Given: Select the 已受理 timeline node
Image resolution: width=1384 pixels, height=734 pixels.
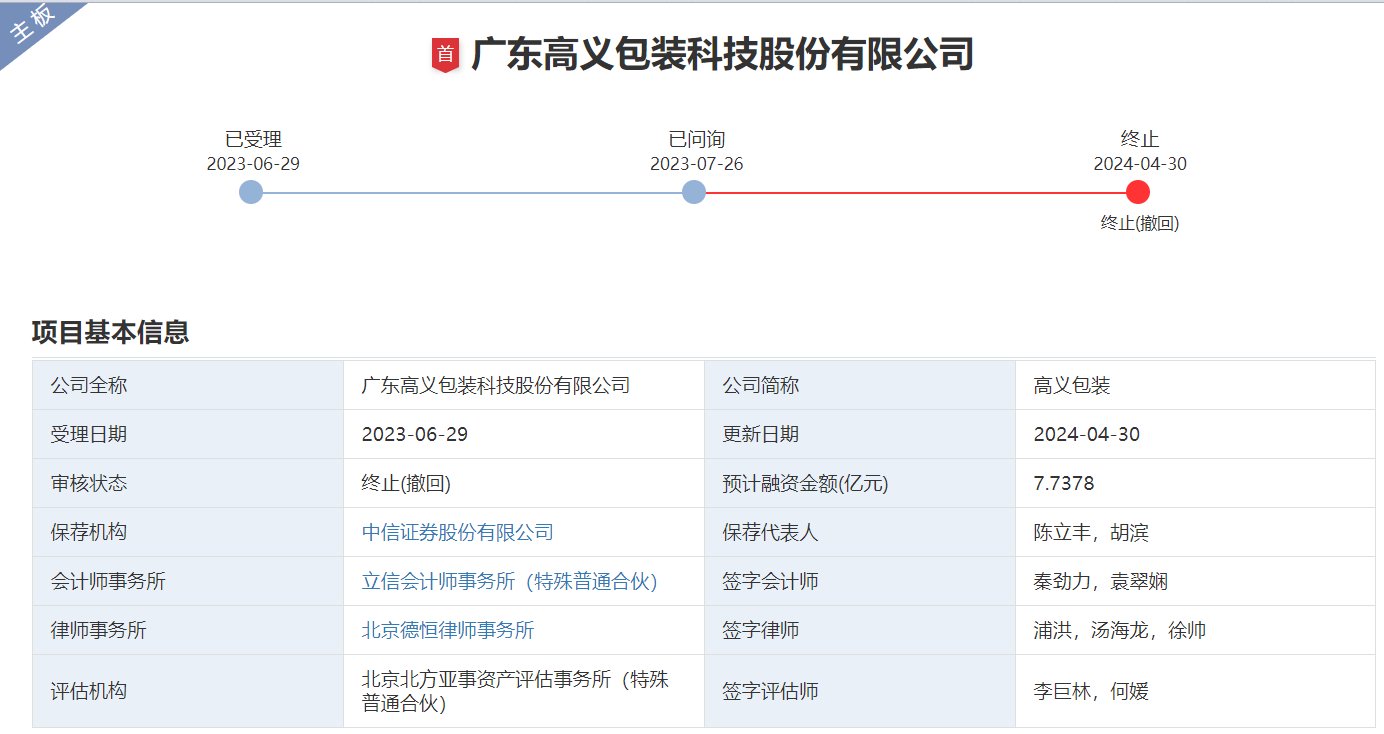Looking at the screenshot, I should pos(251,192).
